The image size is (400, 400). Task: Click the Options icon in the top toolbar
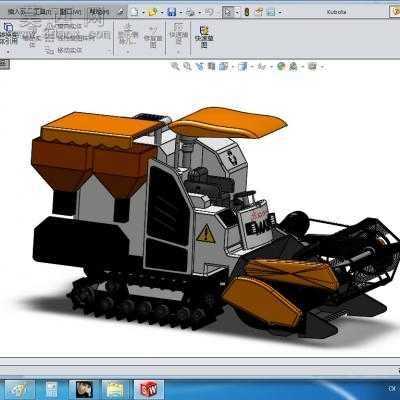coord(271,12)
